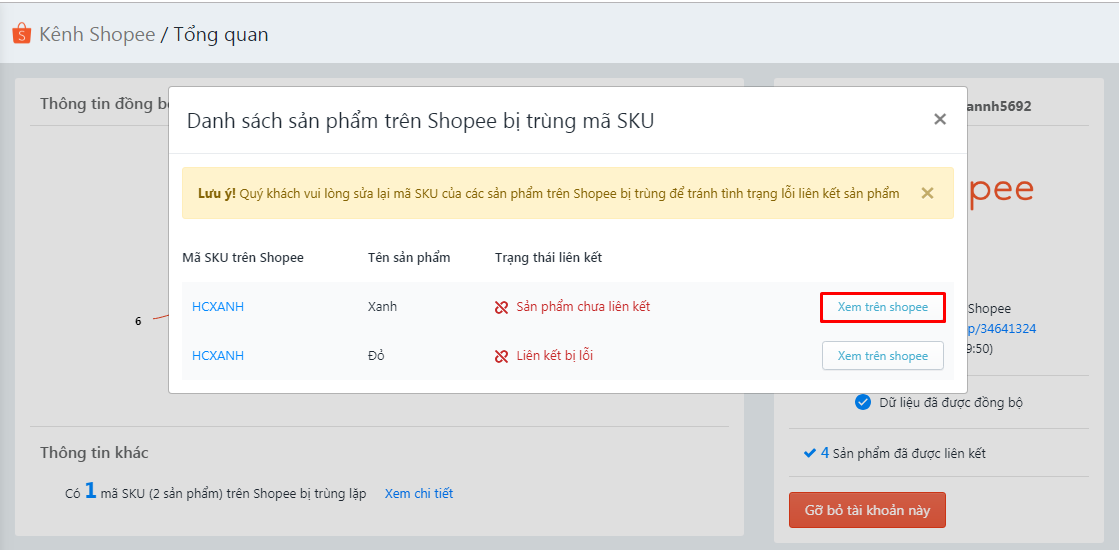Click broken link icon beside Liên kết bị lỗi
The image size is (1119, 550).
[502, 356]
